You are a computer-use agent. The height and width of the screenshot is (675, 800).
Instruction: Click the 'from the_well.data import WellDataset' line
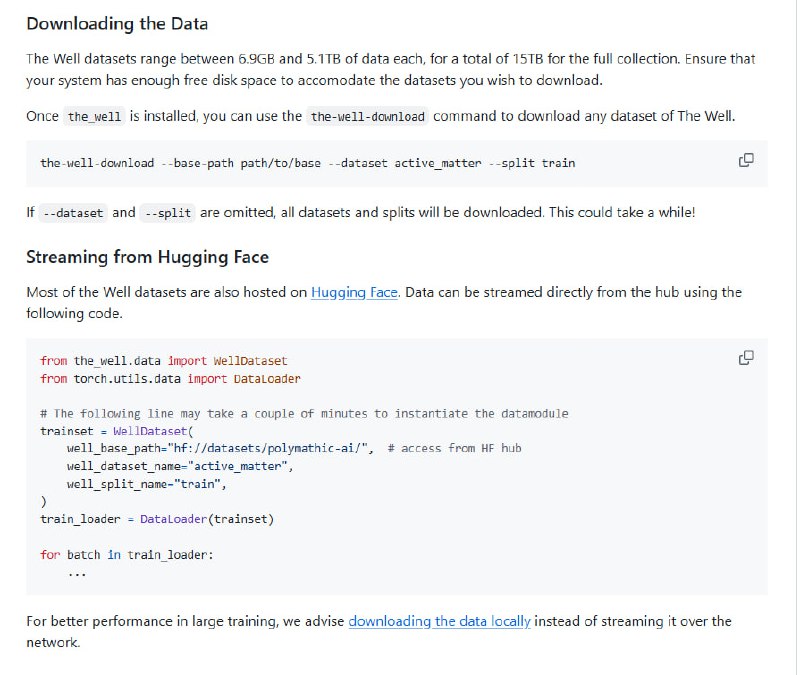coord(164,360)
